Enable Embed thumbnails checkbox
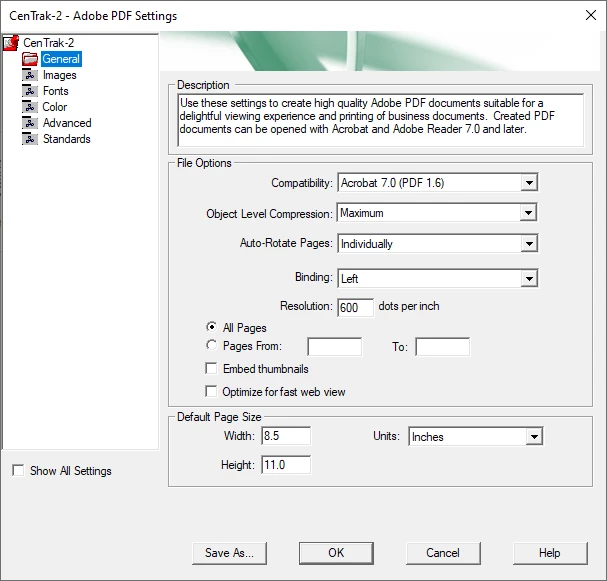This screenshot has height=581, width=607. 211,368
